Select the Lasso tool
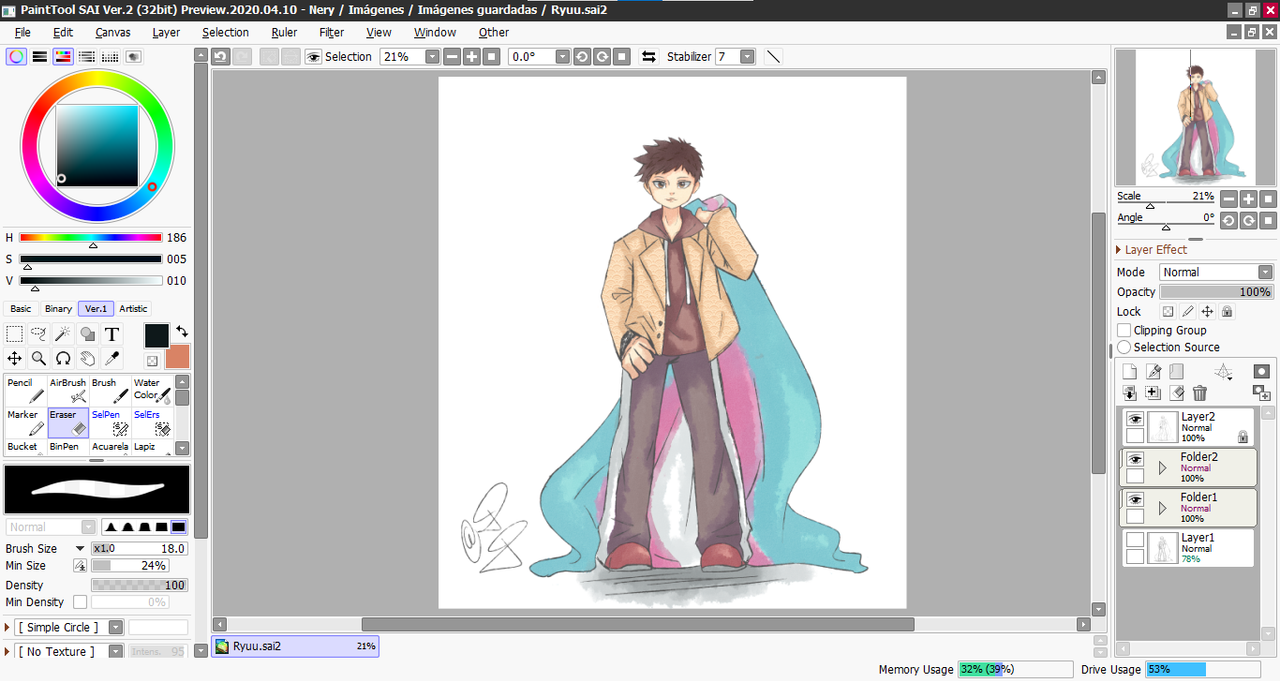 (39, 334)
